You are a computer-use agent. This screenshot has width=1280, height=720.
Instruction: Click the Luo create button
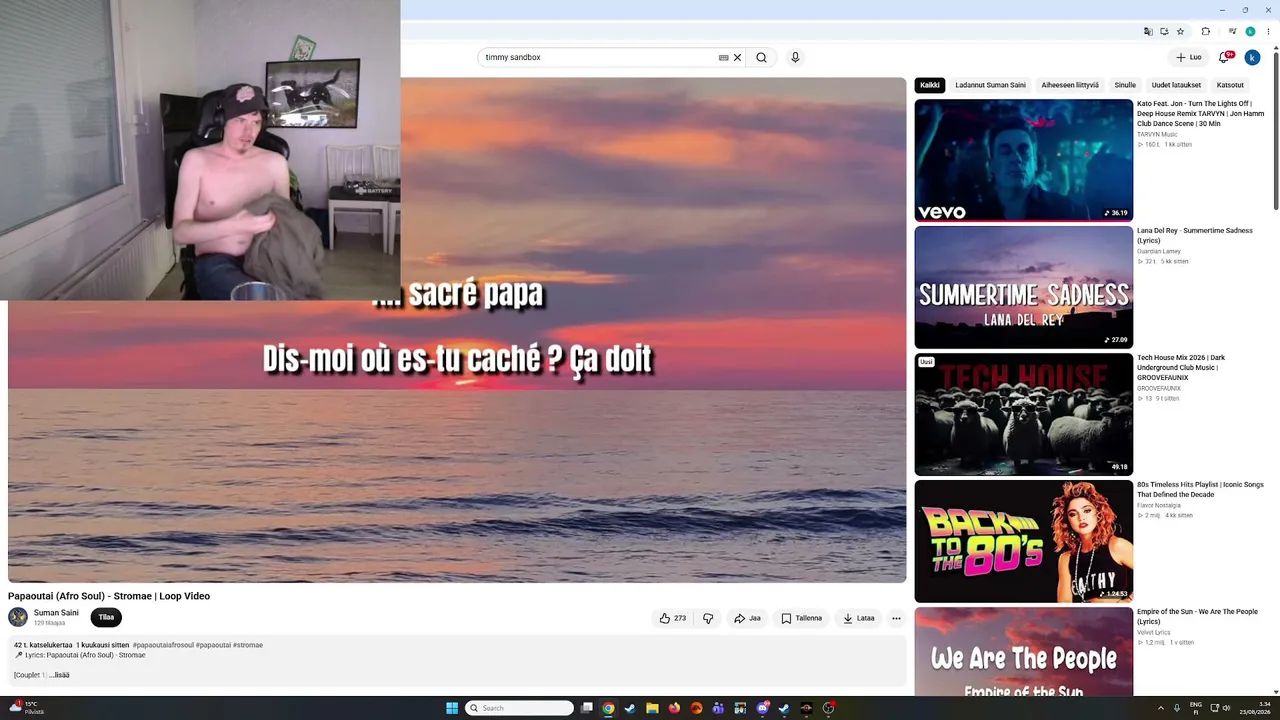point(1189,58)
